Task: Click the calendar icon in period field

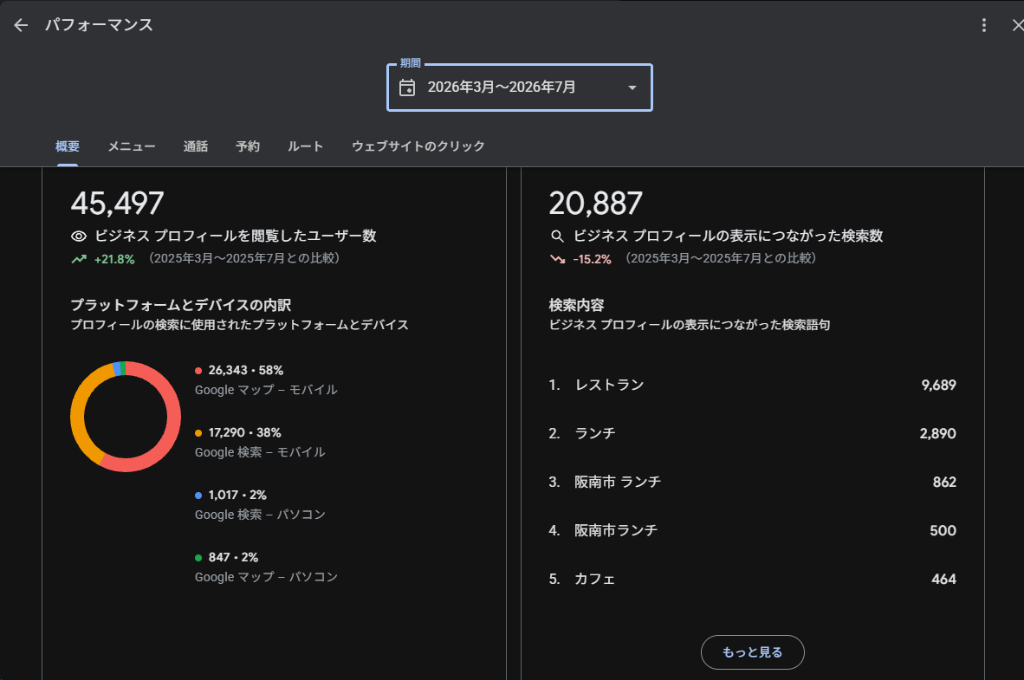Action: tap(407, 88)
